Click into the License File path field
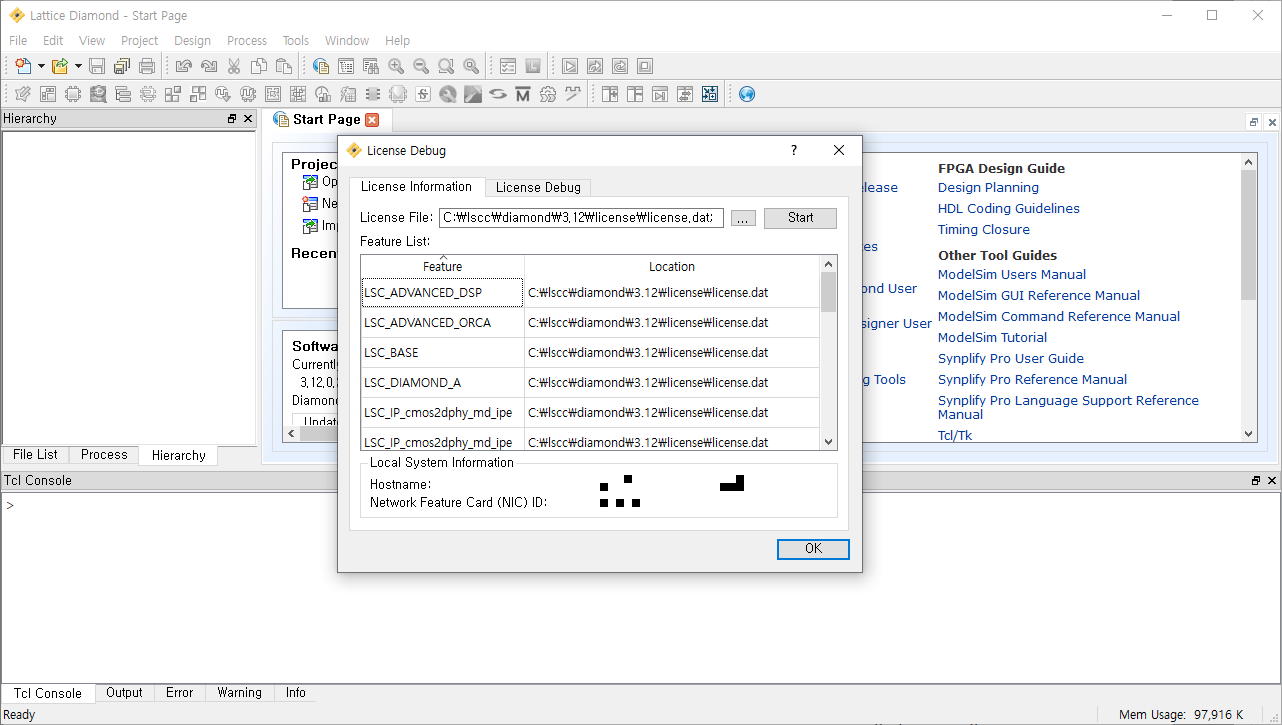The height and width of the screenshot is (725, 1282). (x=581, y=217)
